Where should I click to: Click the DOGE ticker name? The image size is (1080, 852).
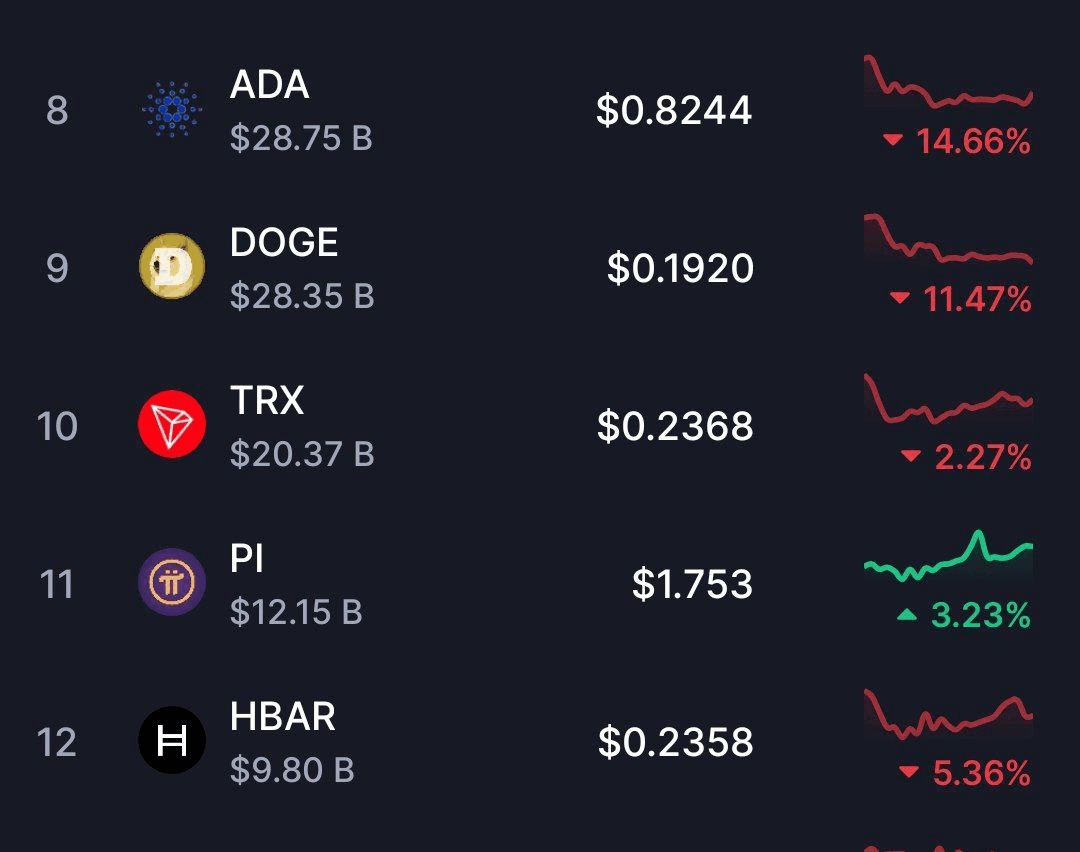pos(284,242)
